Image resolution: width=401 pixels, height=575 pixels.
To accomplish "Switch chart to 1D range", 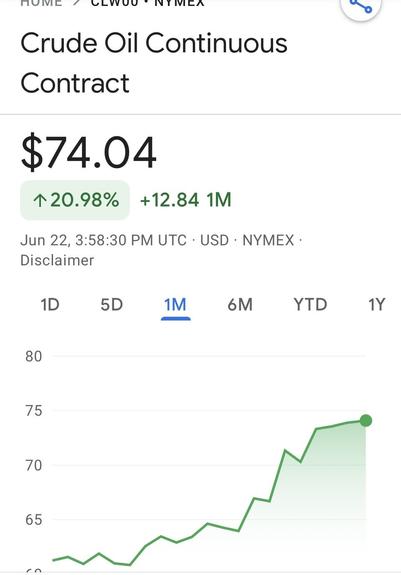I will [x=50, y=305].
